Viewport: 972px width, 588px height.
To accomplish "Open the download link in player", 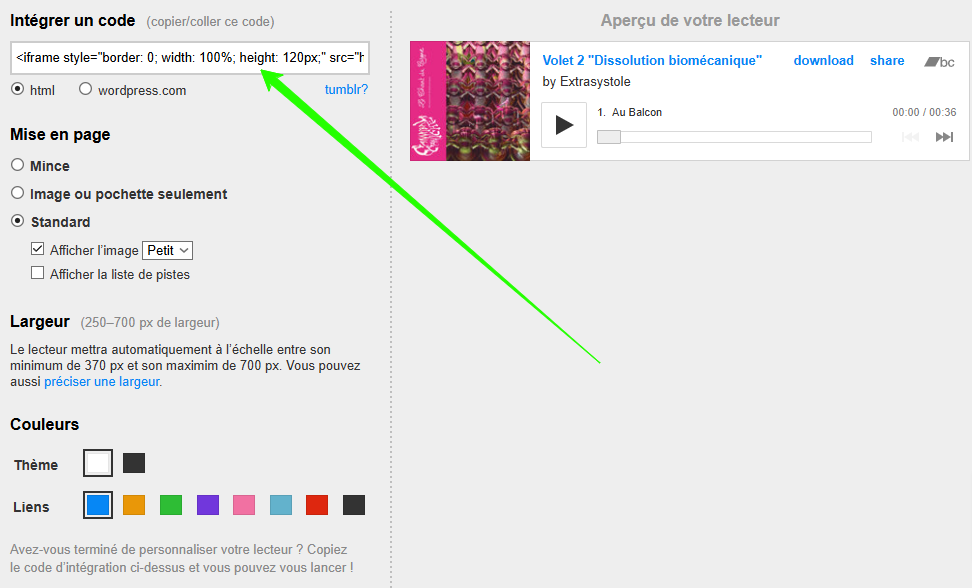I will pyautogui.click(x=823, y=61).
